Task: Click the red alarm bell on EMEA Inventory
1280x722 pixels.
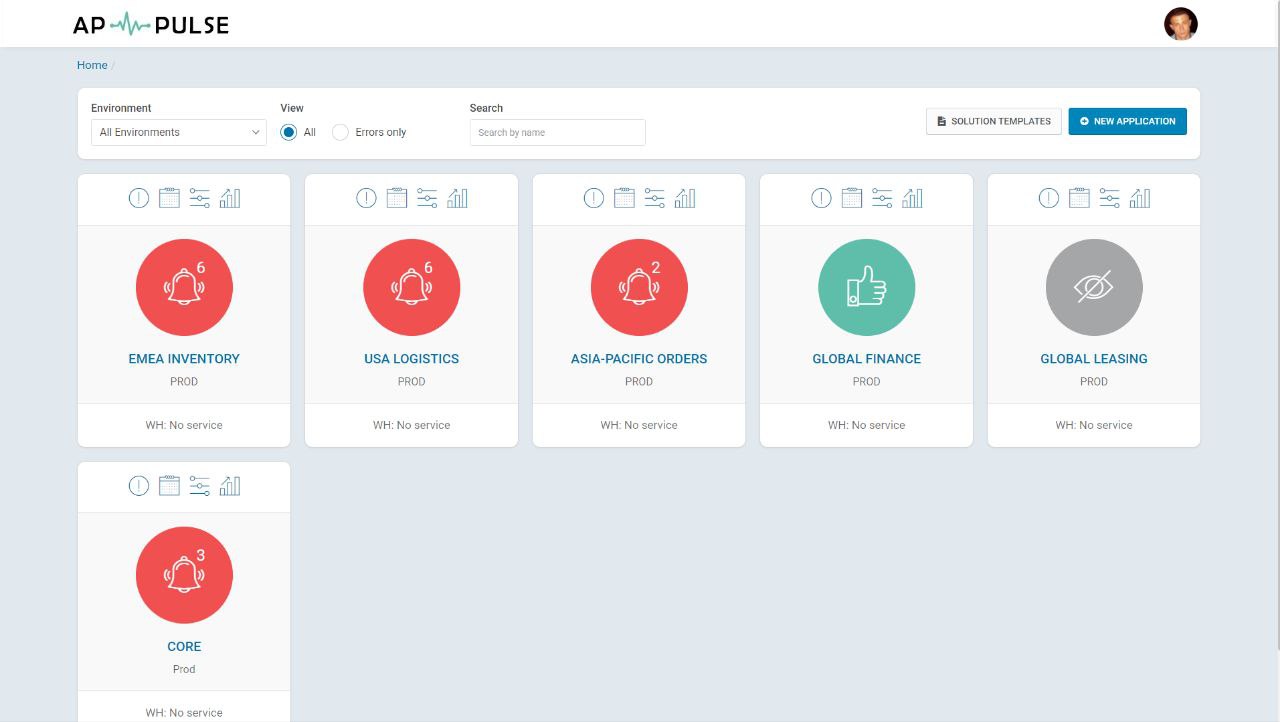Action: (184, 288)
